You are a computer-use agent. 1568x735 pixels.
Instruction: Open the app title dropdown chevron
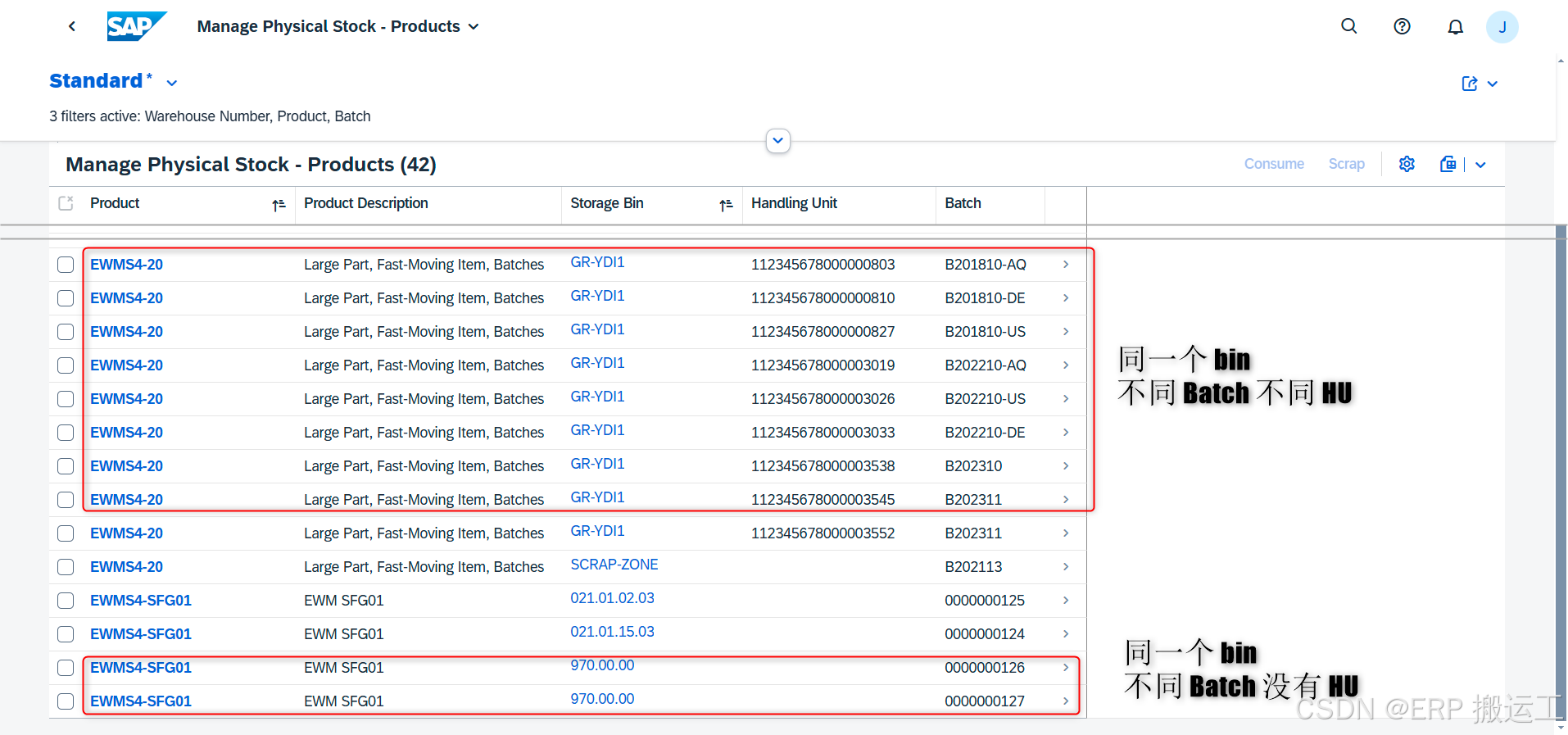coord(474,27)
